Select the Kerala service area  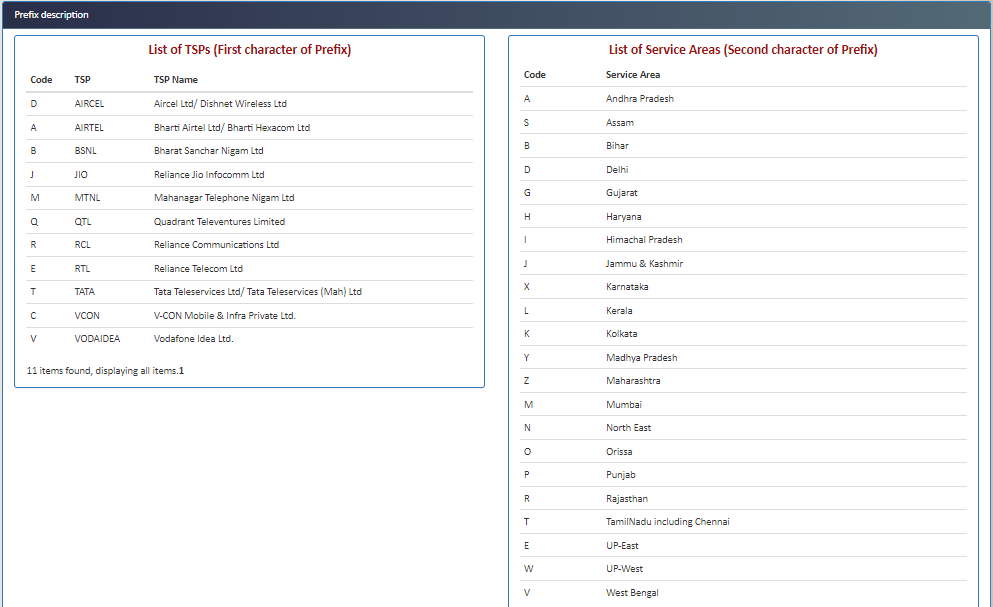pyautogui.click(x=619, y=310)
